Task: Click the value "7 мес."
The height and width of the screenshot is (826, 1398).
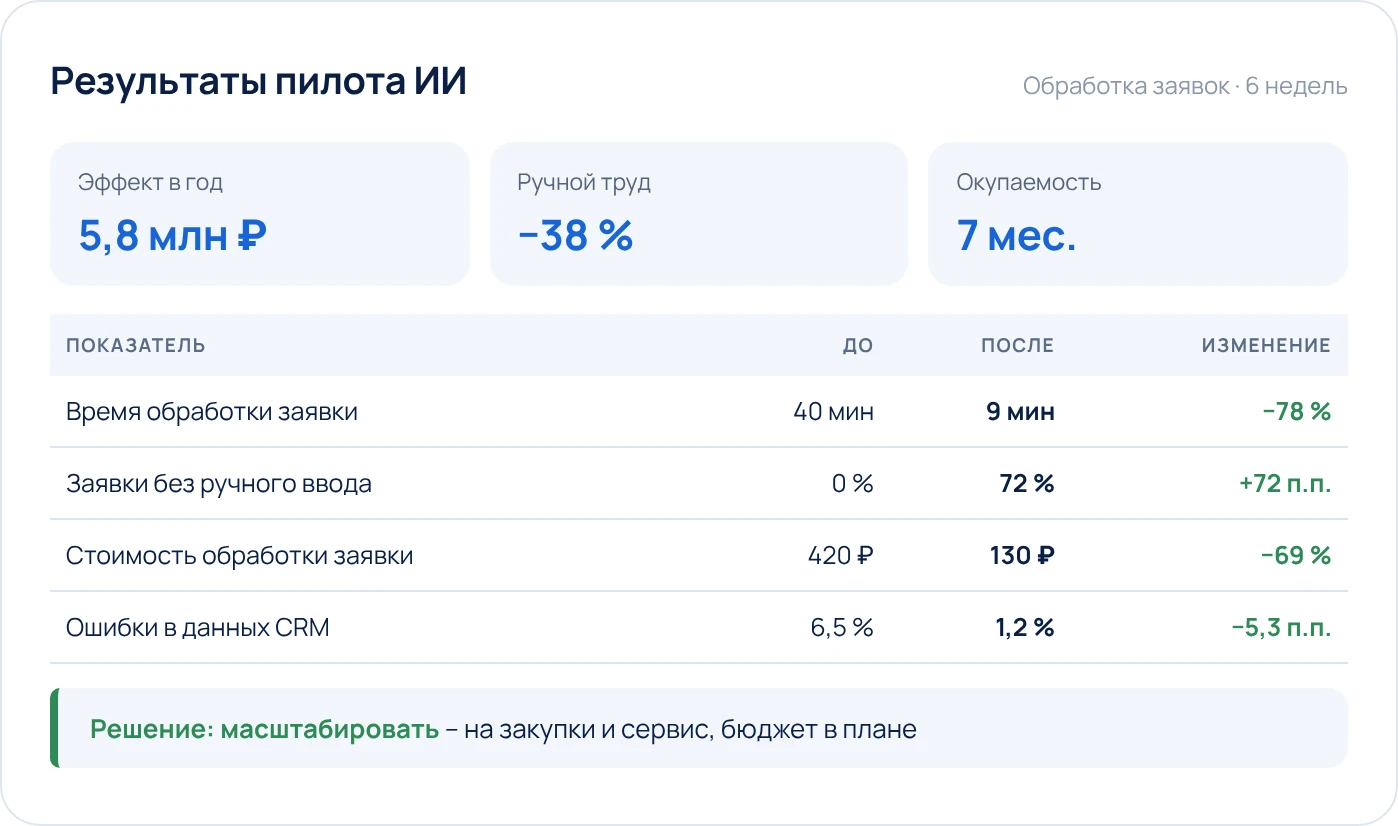Action: [1016, 237]
